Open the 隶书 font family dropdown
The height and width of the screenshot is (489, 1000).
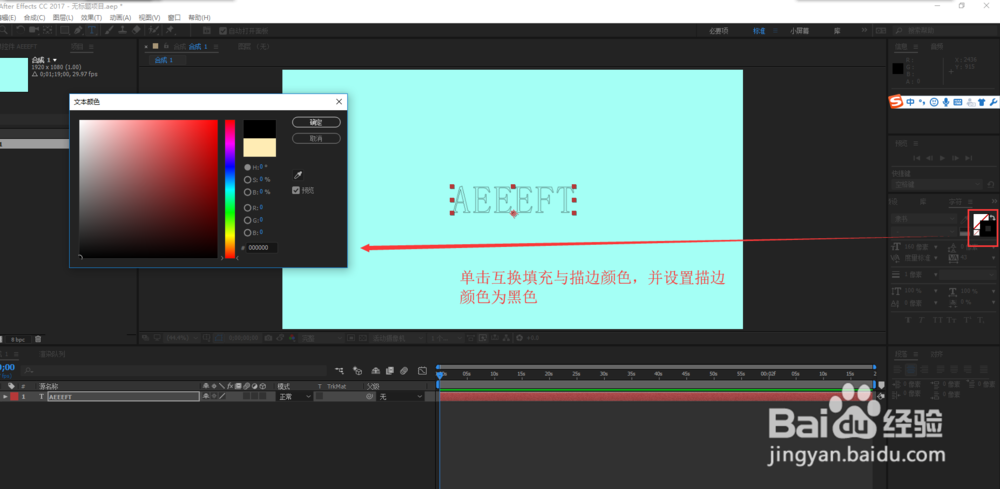pos(923,219)
